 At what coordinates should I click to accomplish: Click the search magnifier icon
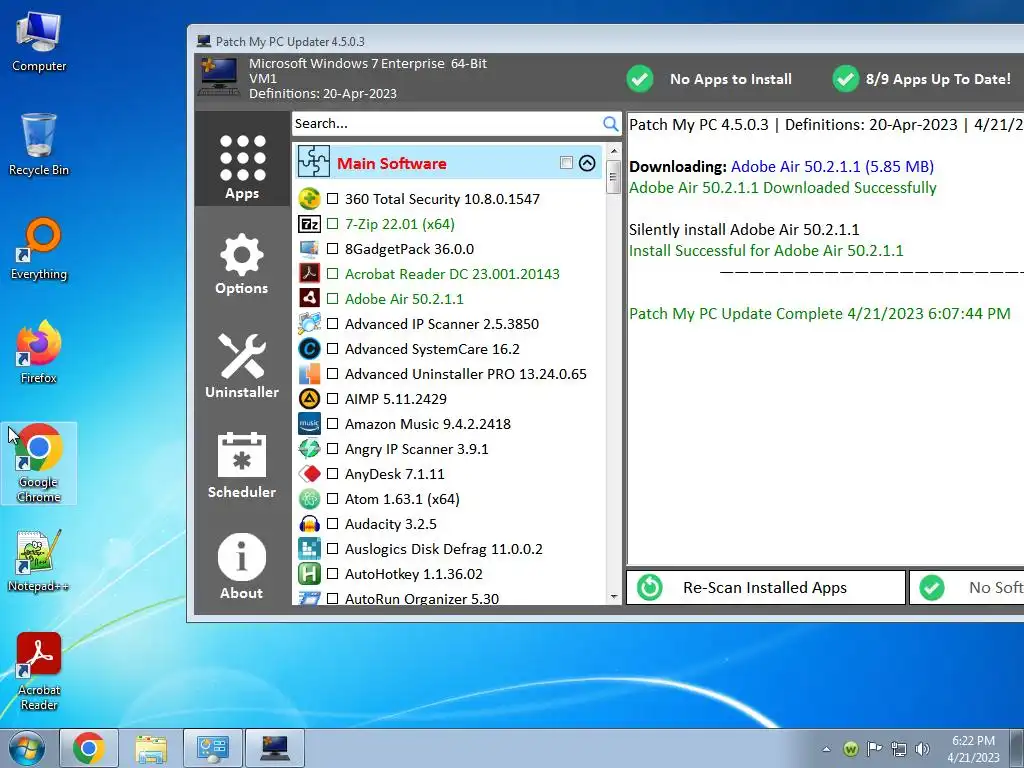610,123
